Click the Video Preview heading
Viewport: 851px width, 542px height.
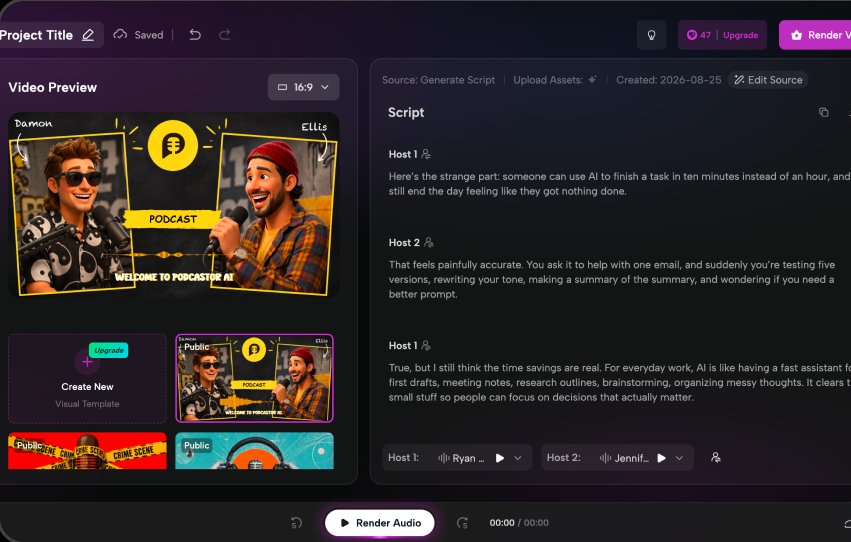[53, 87]
